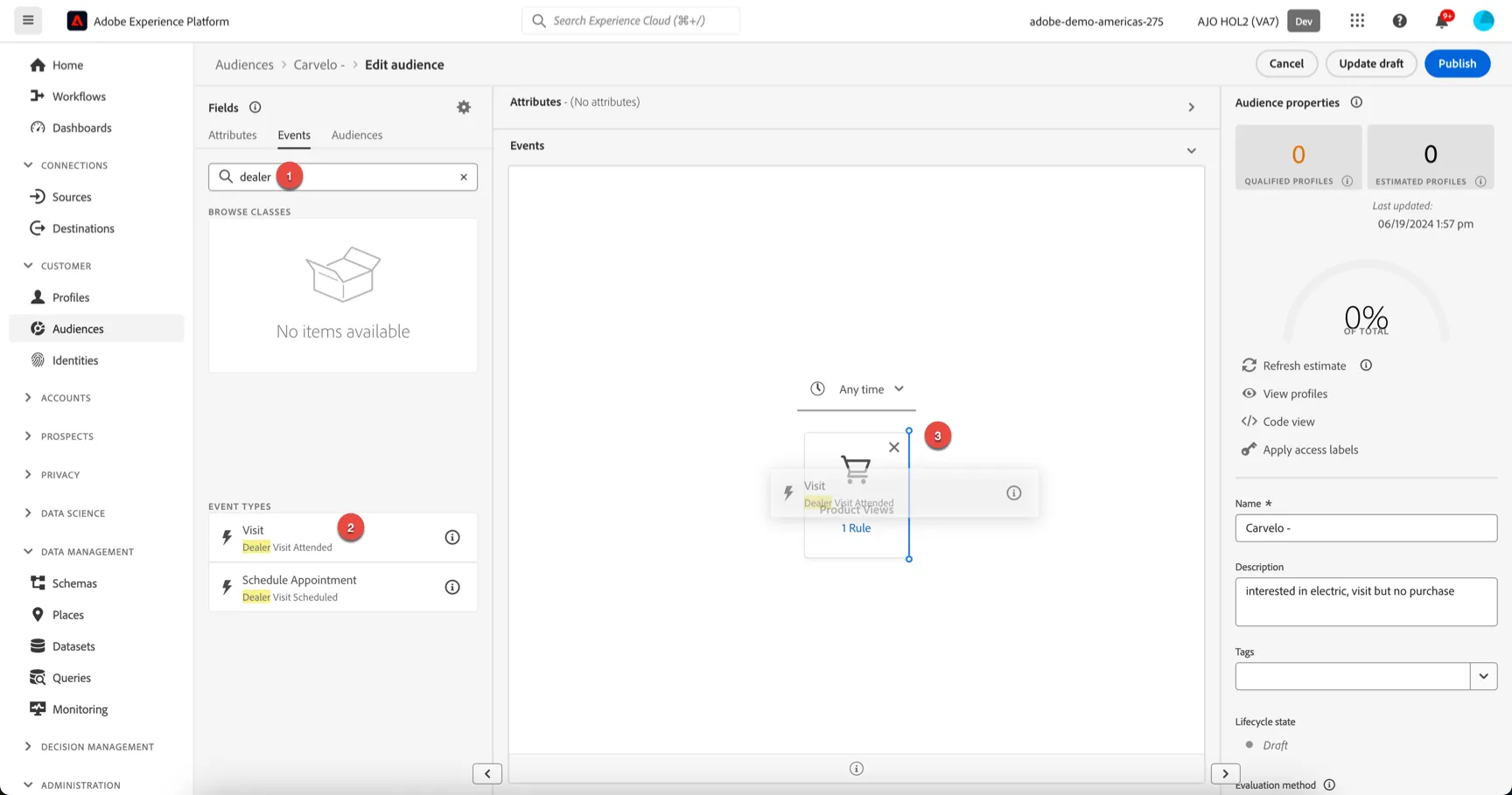Remove the Product Views event card
1512x795 pixels.
[893, 447]
